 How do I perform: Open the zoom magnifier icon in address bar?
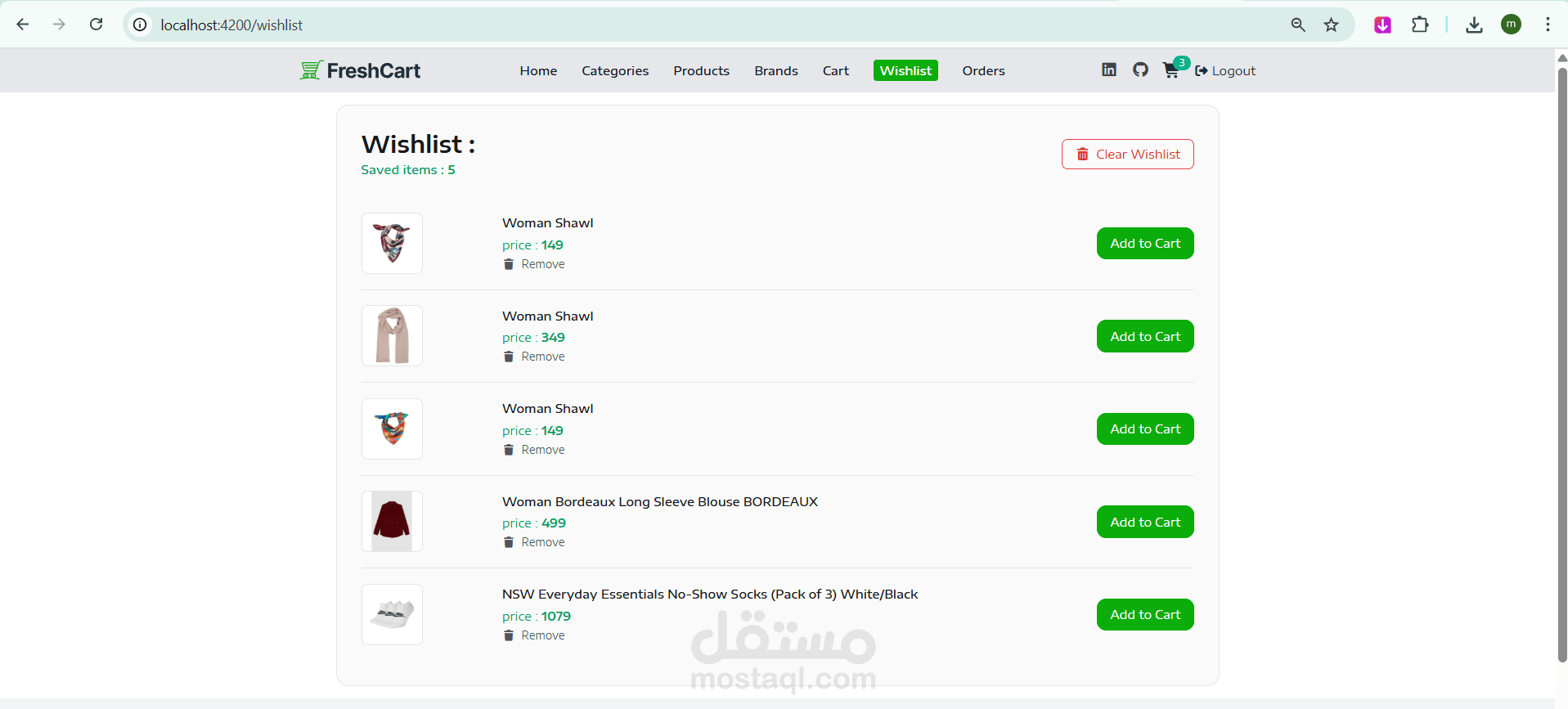pos(1298,25)
